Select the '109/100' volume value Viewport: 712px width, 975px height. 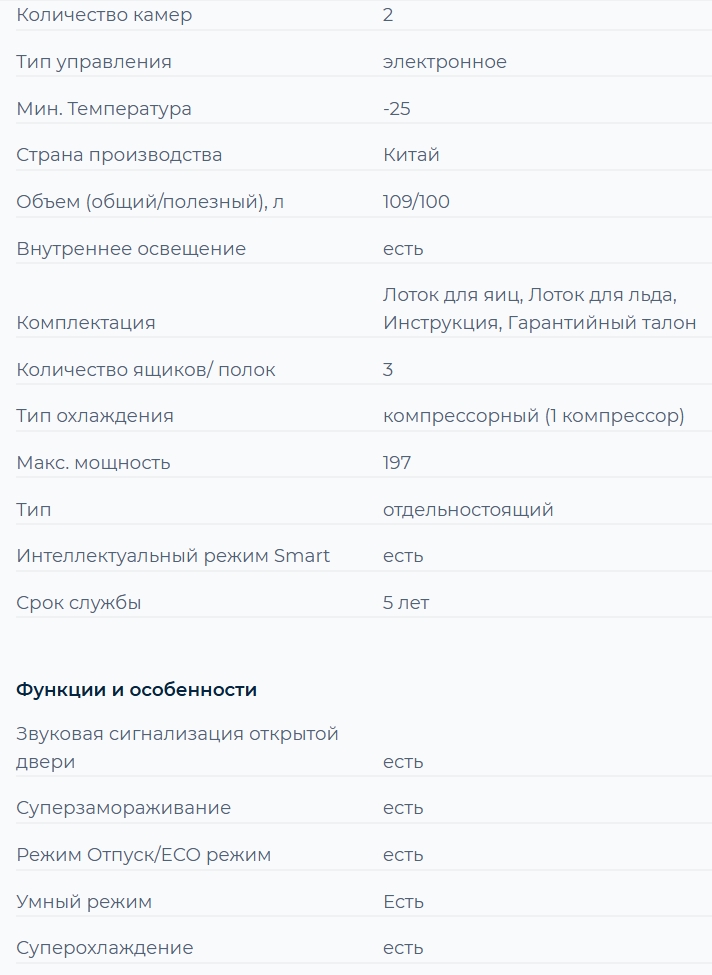pos(416,201)
